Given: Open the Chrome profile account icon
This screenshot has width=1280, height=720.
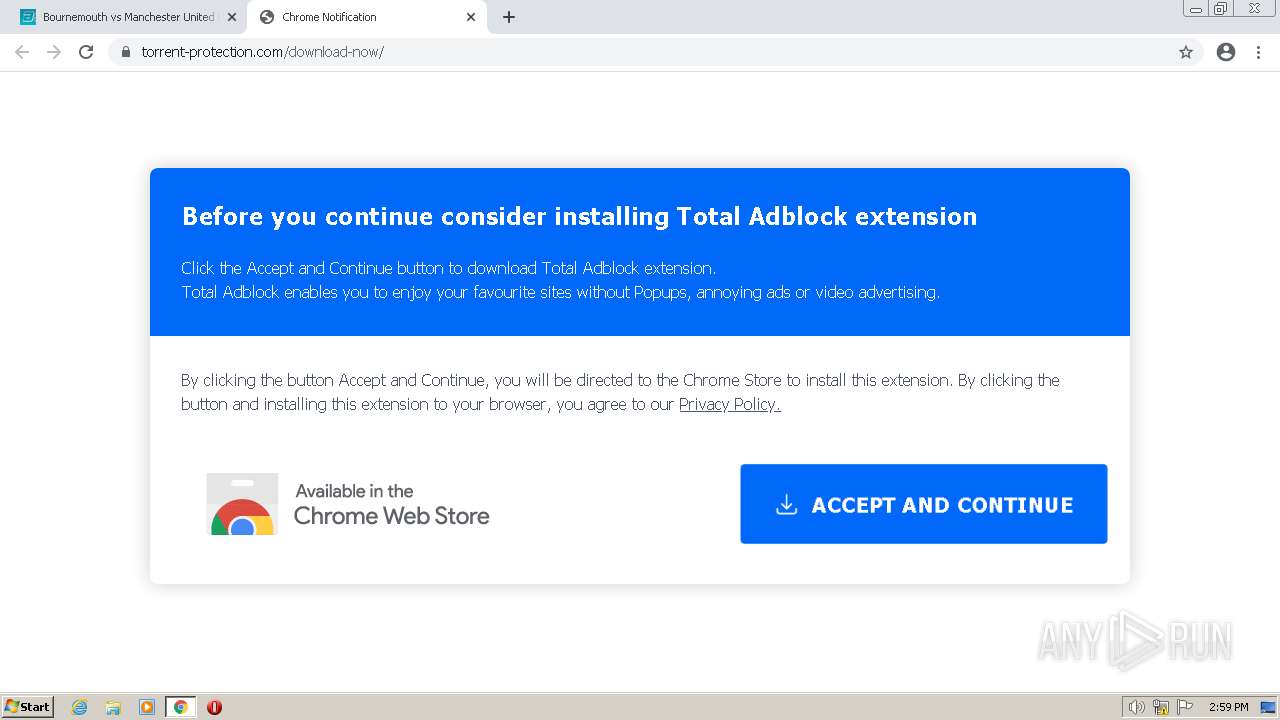Looking at the screenshot, I should click(x=1226, y=52).
